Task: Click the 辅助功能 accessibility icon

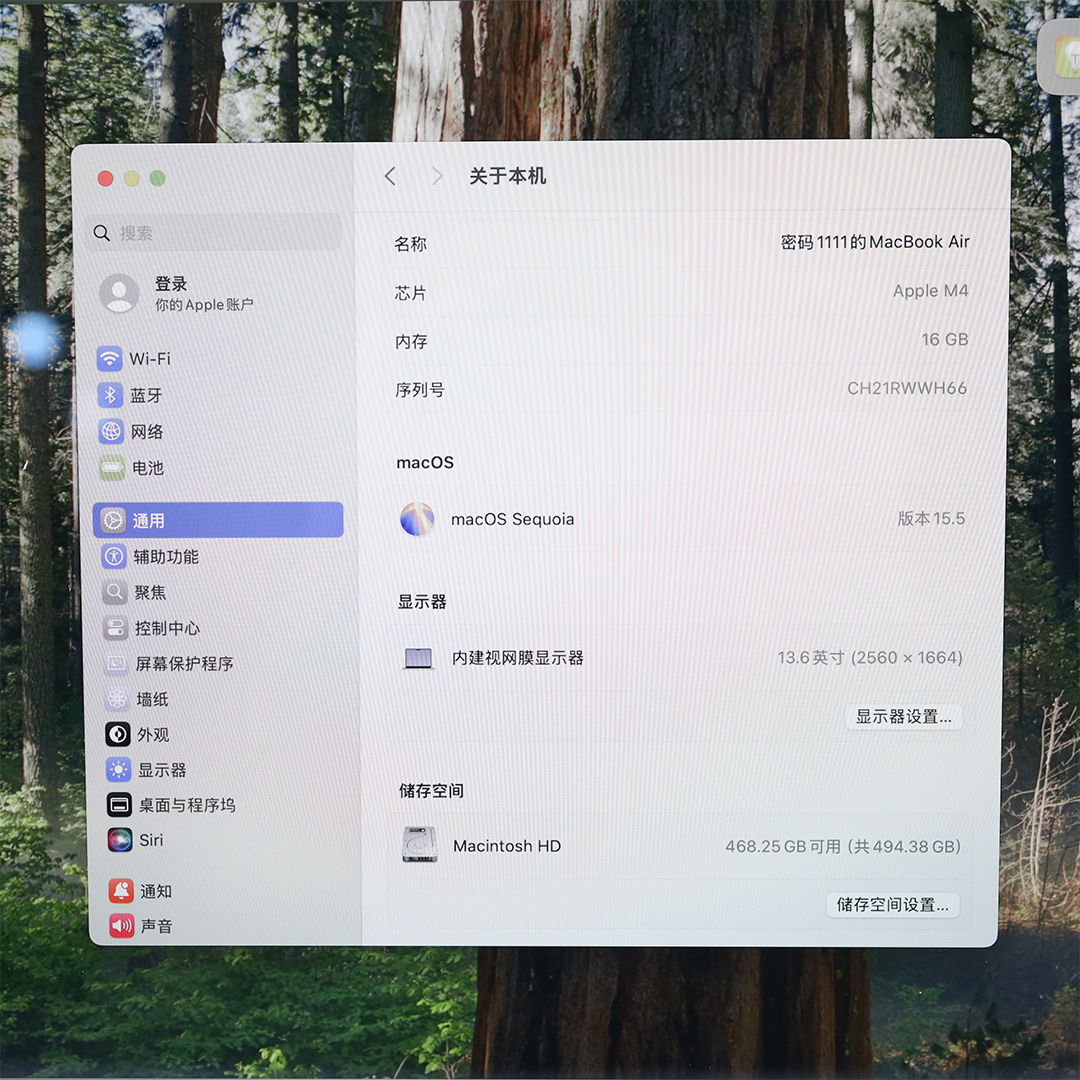Action: pos(114,557)
